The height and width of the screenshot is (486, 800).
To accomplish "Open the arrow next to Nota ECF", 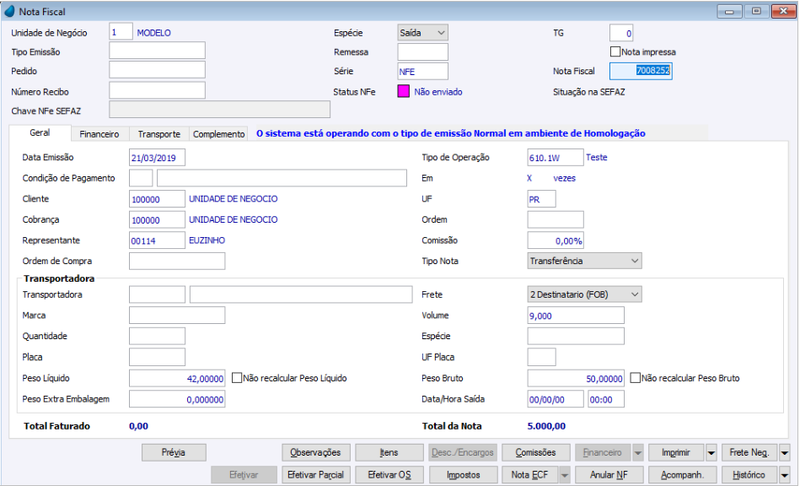I will coord(564,475).
